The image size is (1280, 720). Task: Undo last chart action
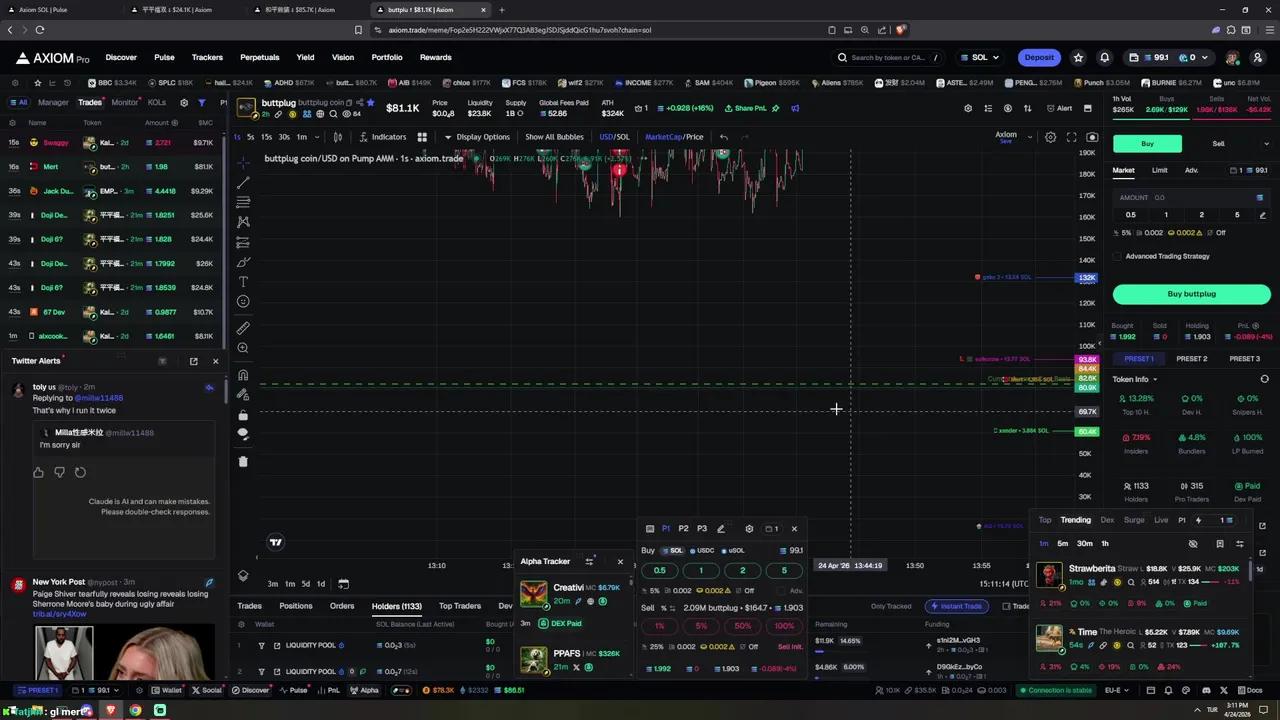724,137
